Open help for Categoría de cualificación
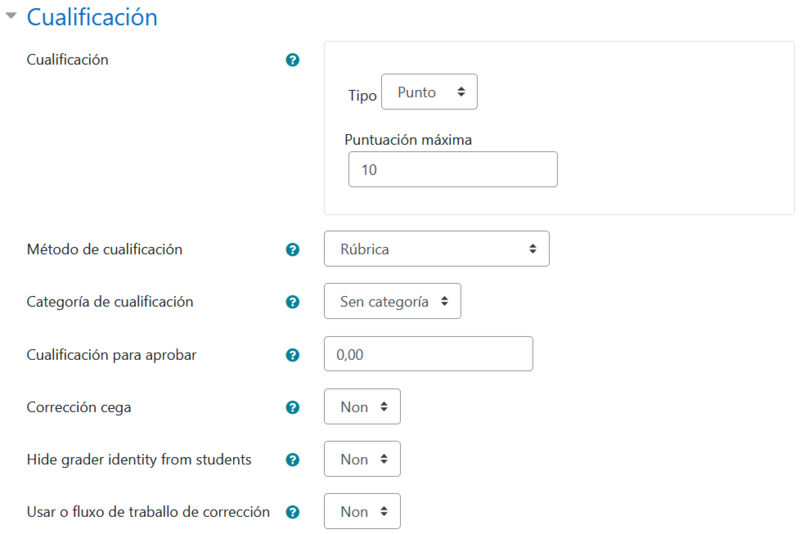 click(x=292, y=302)
